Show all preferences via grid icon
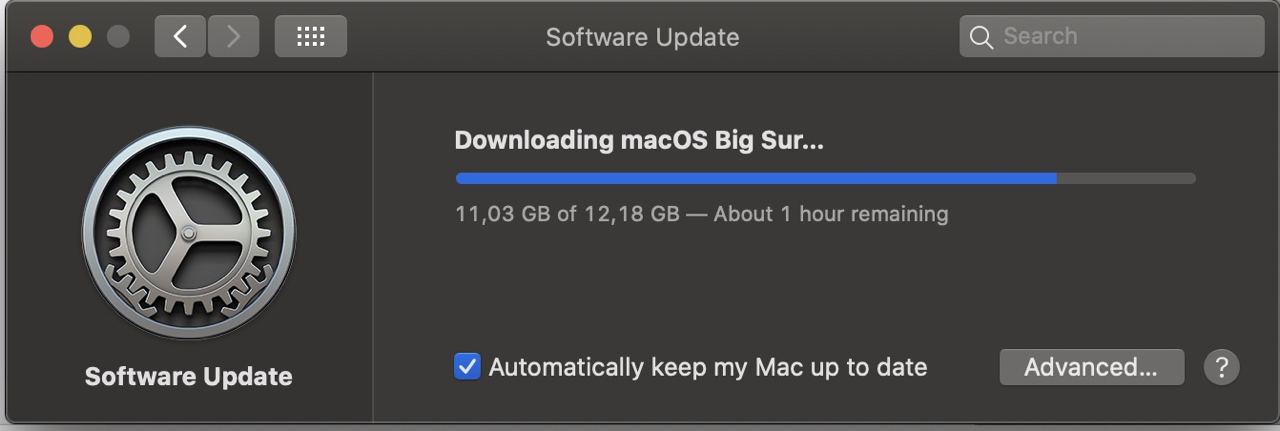This screenshot has width=1280, height=431. tap(311, 37)
